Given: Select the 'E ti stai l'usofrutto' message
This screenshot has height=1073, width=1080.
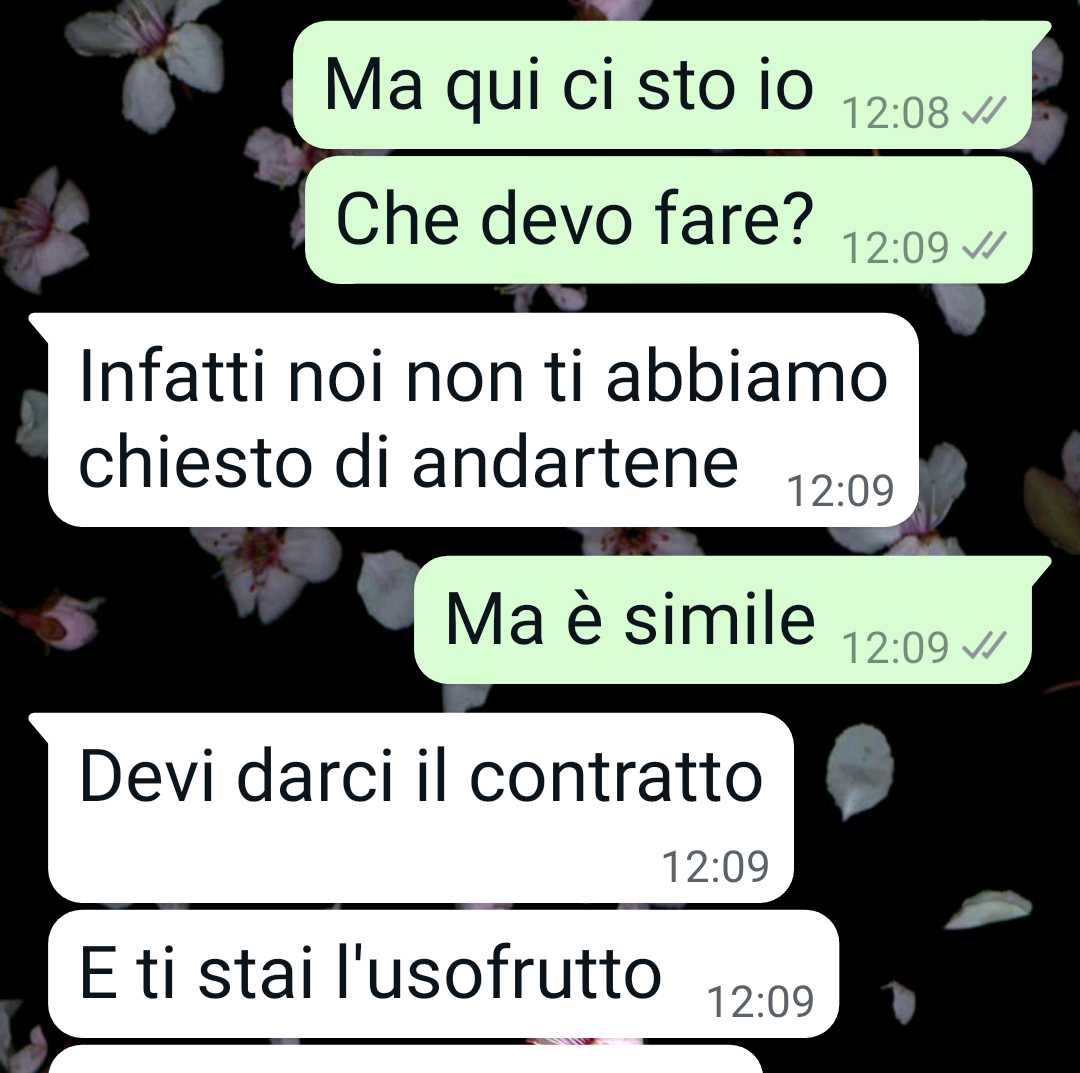Looking at the screenshot, I should [444, 974].
